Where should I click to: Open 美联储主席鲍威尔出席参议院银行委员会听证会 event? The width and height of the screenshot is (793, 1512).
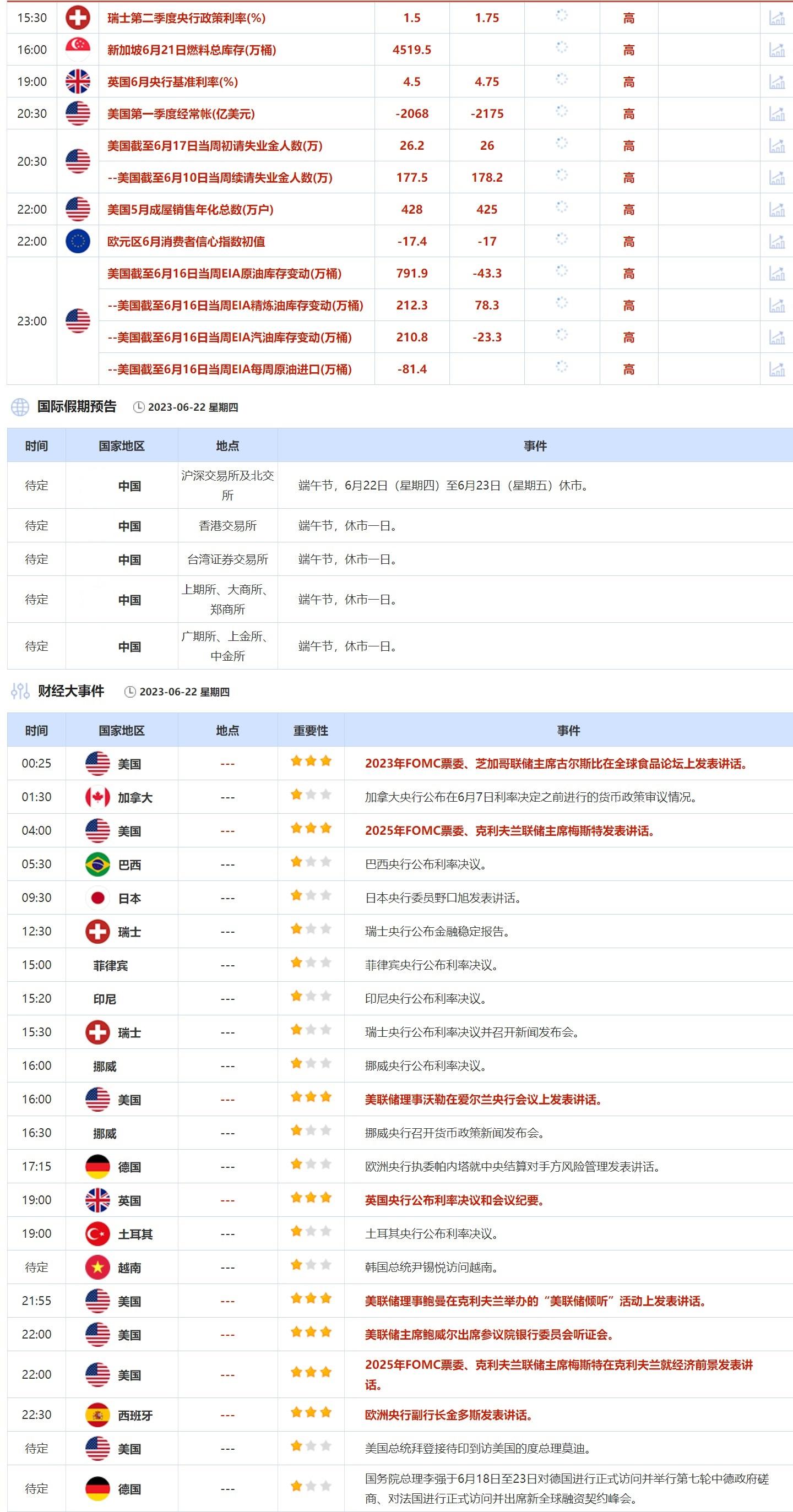click(489, 1335)
